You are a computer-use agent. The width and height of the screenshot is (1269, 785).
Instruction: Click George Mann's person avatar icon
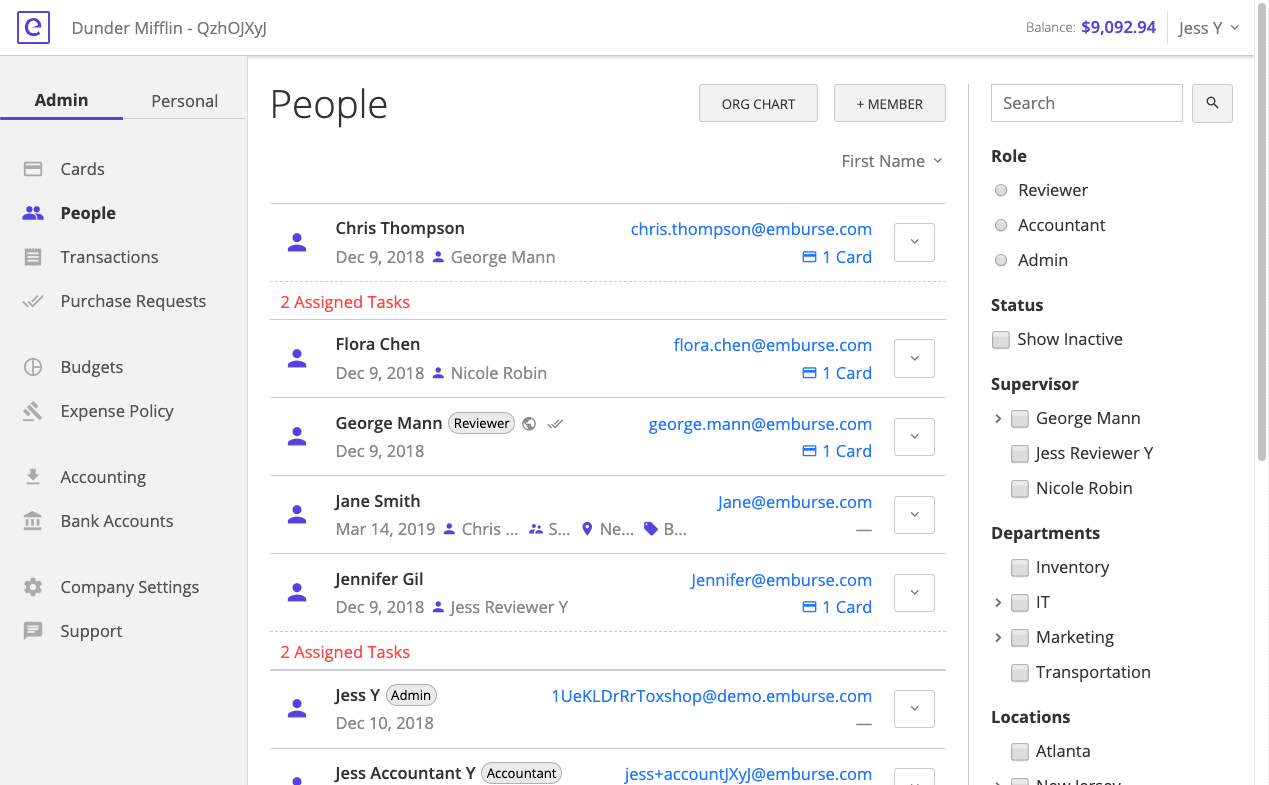tap(296, 436)
